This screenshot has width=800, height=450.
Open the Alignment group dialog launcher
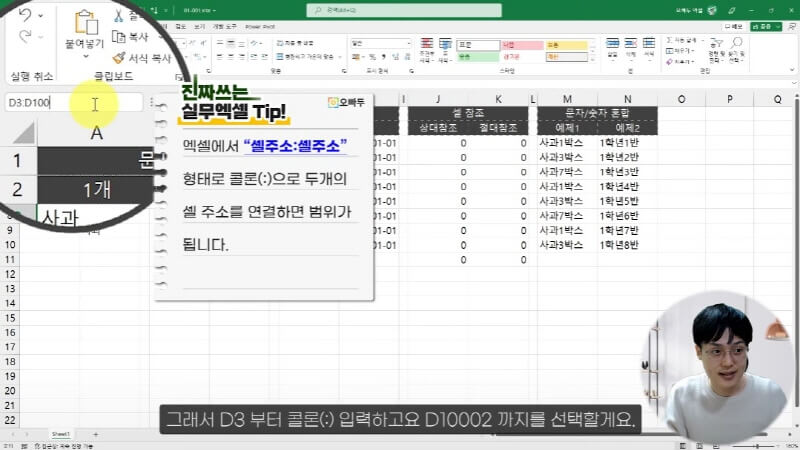point(344,71)
